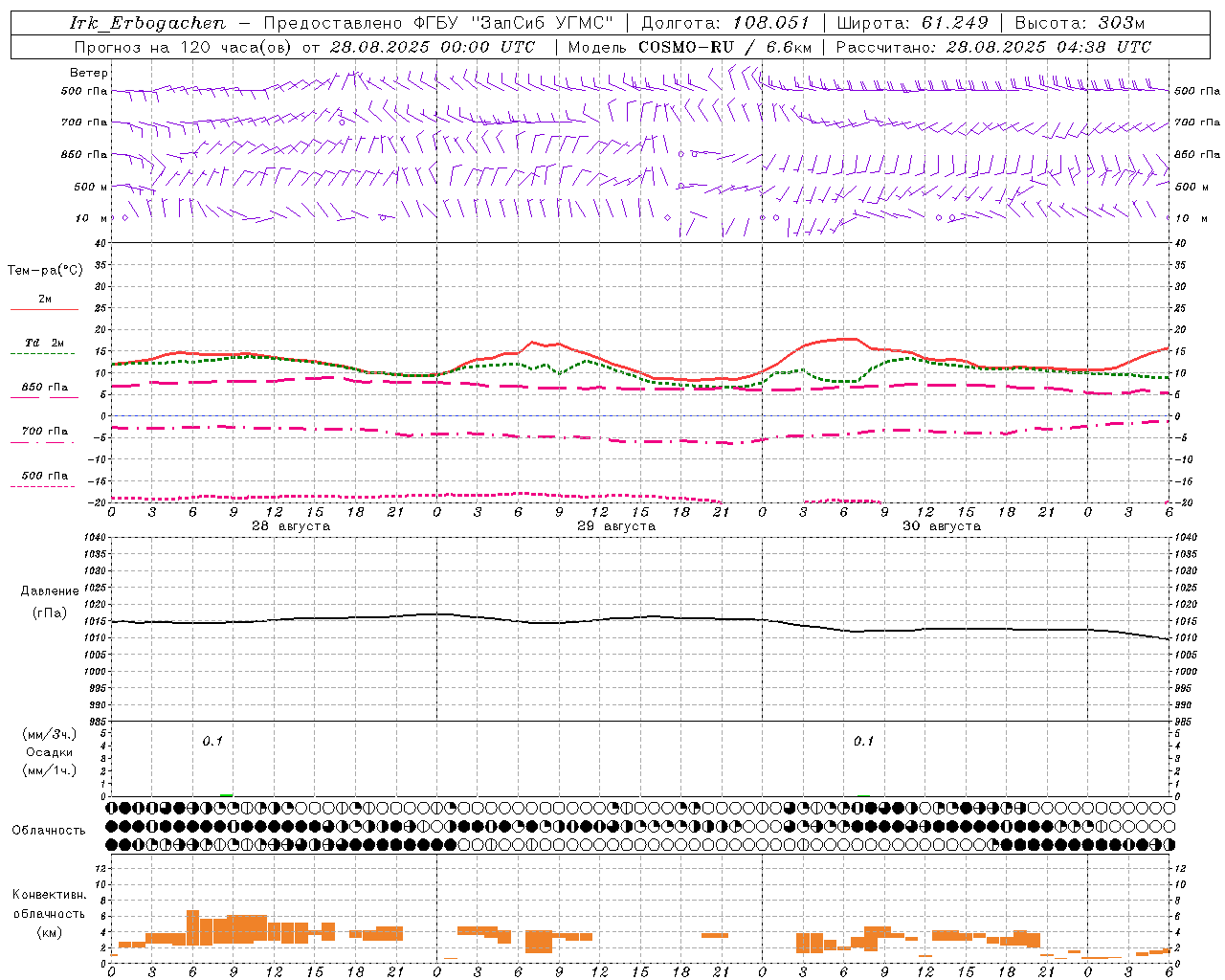Viewport: 1225px width, 980px height.
Task: Click the right-side '10 м' wind level label
Action: 1190,218
